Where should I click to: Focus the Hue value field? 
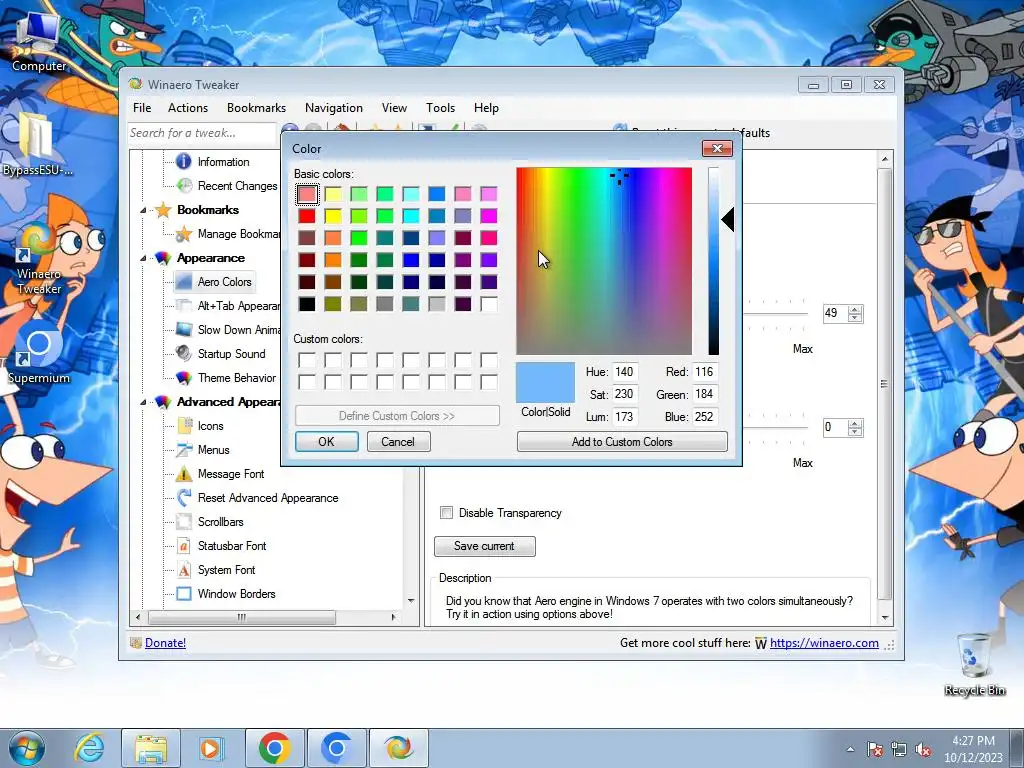pyautogui.click(x=624, y=372)
